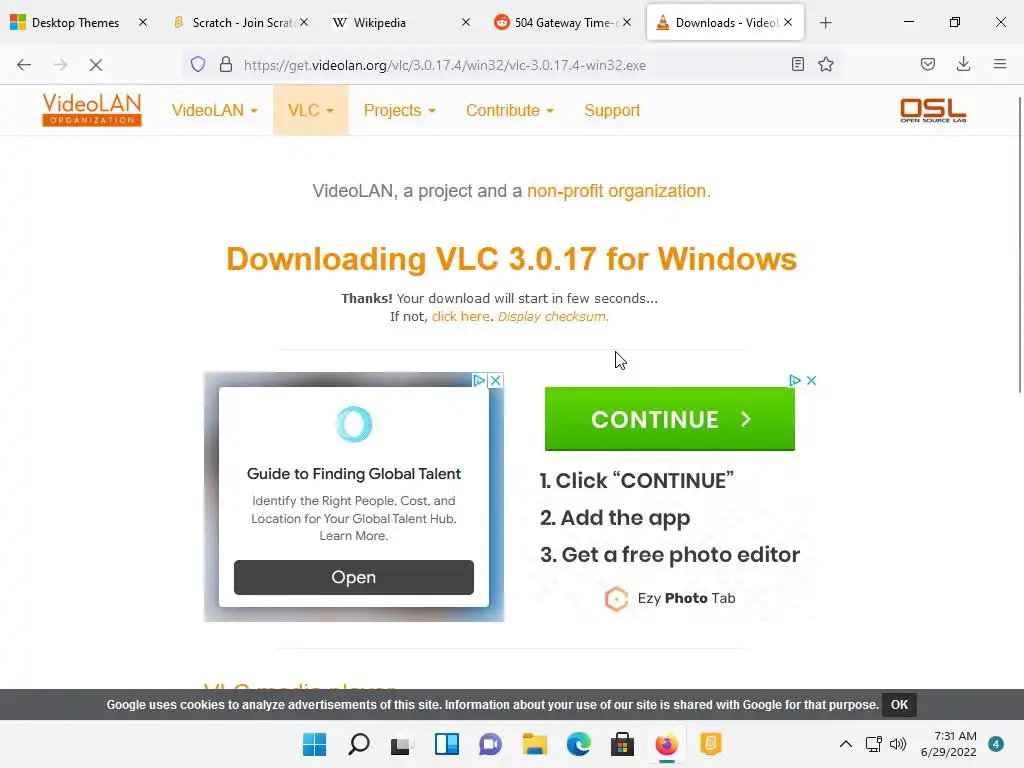
Task: Expand the VLC dropdown menu
Action: point(311,110)
